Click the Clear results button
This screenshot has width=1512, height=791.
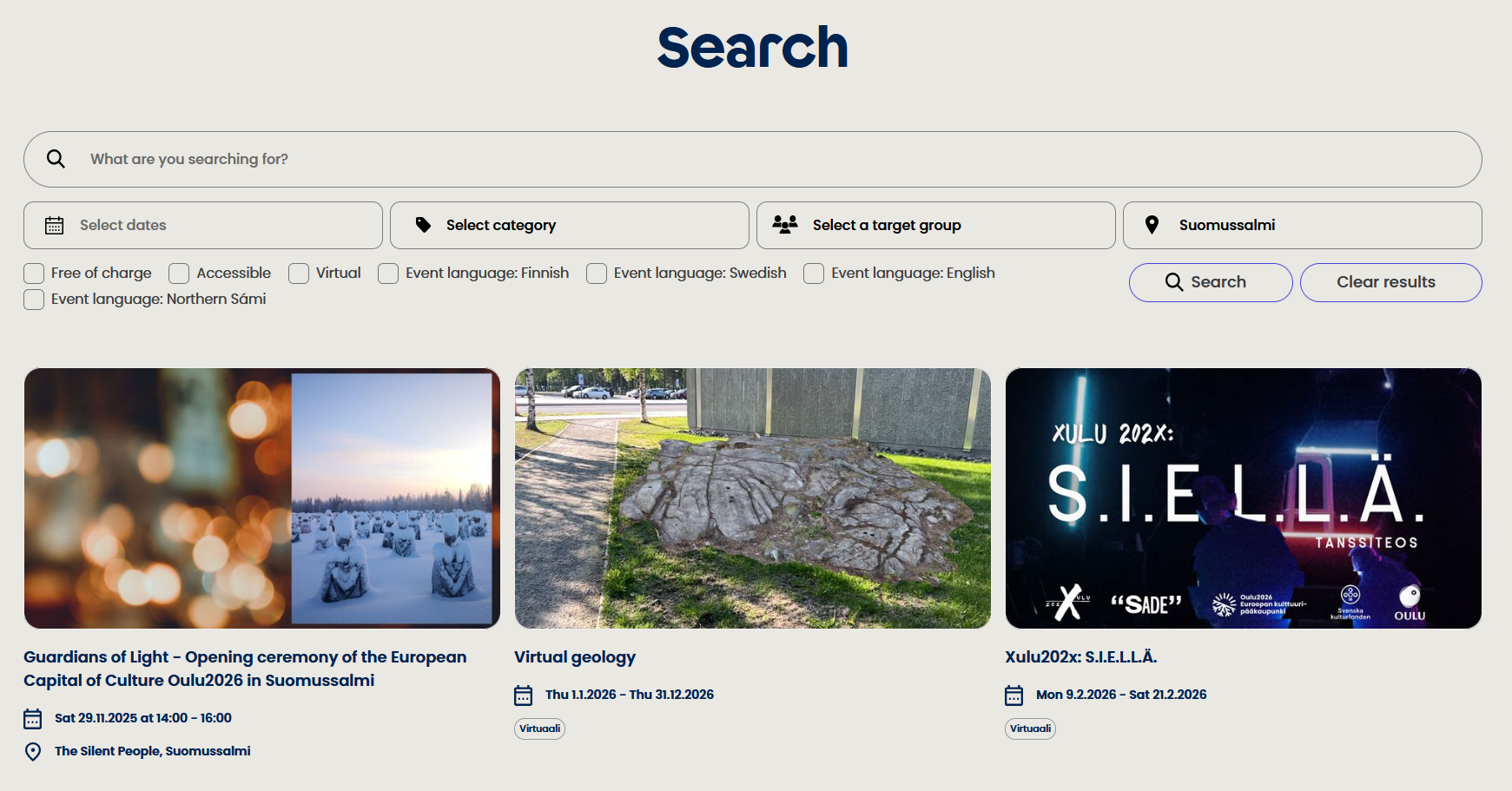click(1390, 282)
